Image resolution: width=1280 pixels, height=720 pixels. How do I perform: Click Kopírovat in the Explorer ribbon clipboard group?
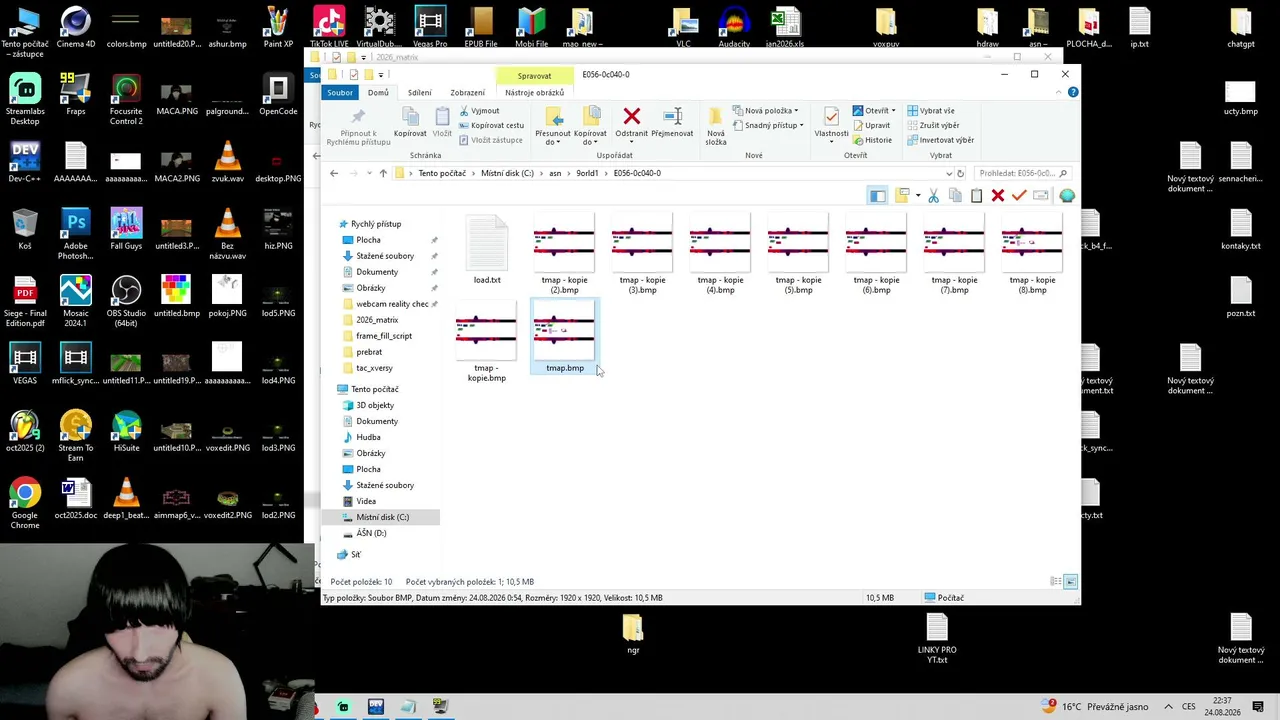click(410, 122)
